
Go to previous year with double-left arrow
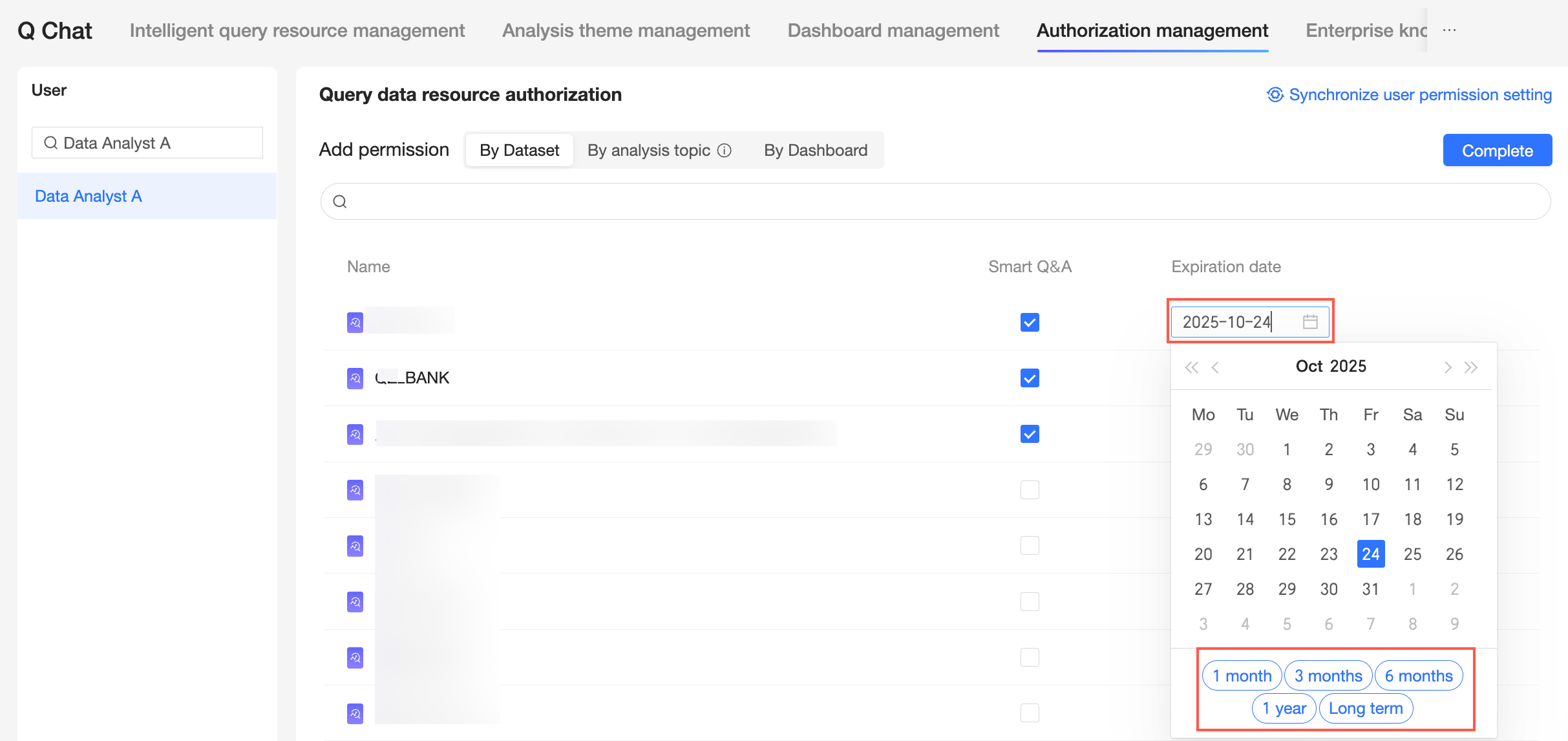pos(1191,367)
